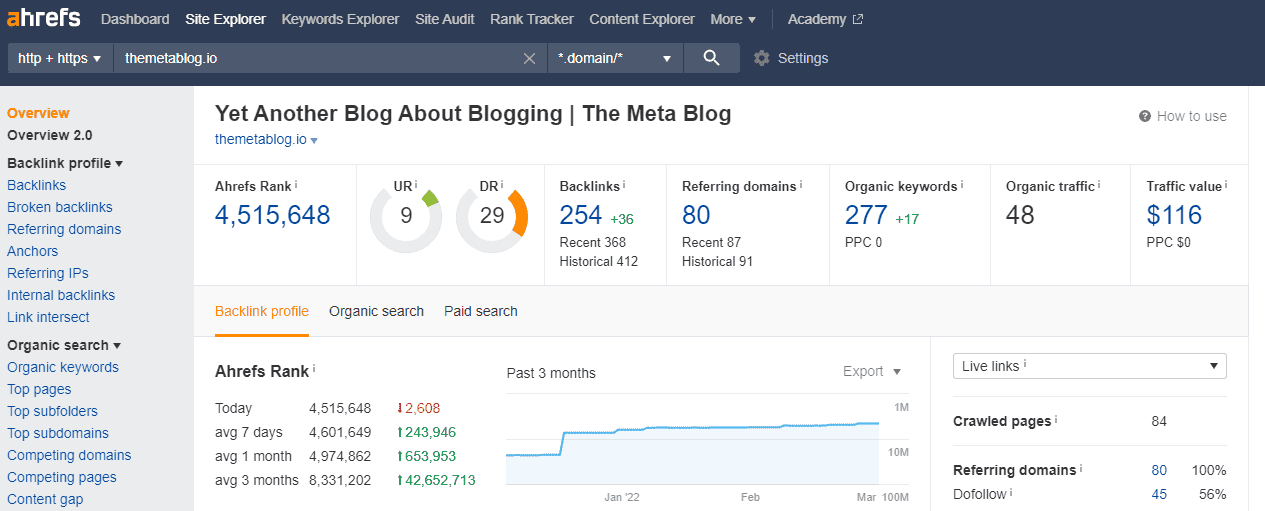Click the magnifying glass search button
This screenshot has height=511, width=1265.
click(711, 58)
